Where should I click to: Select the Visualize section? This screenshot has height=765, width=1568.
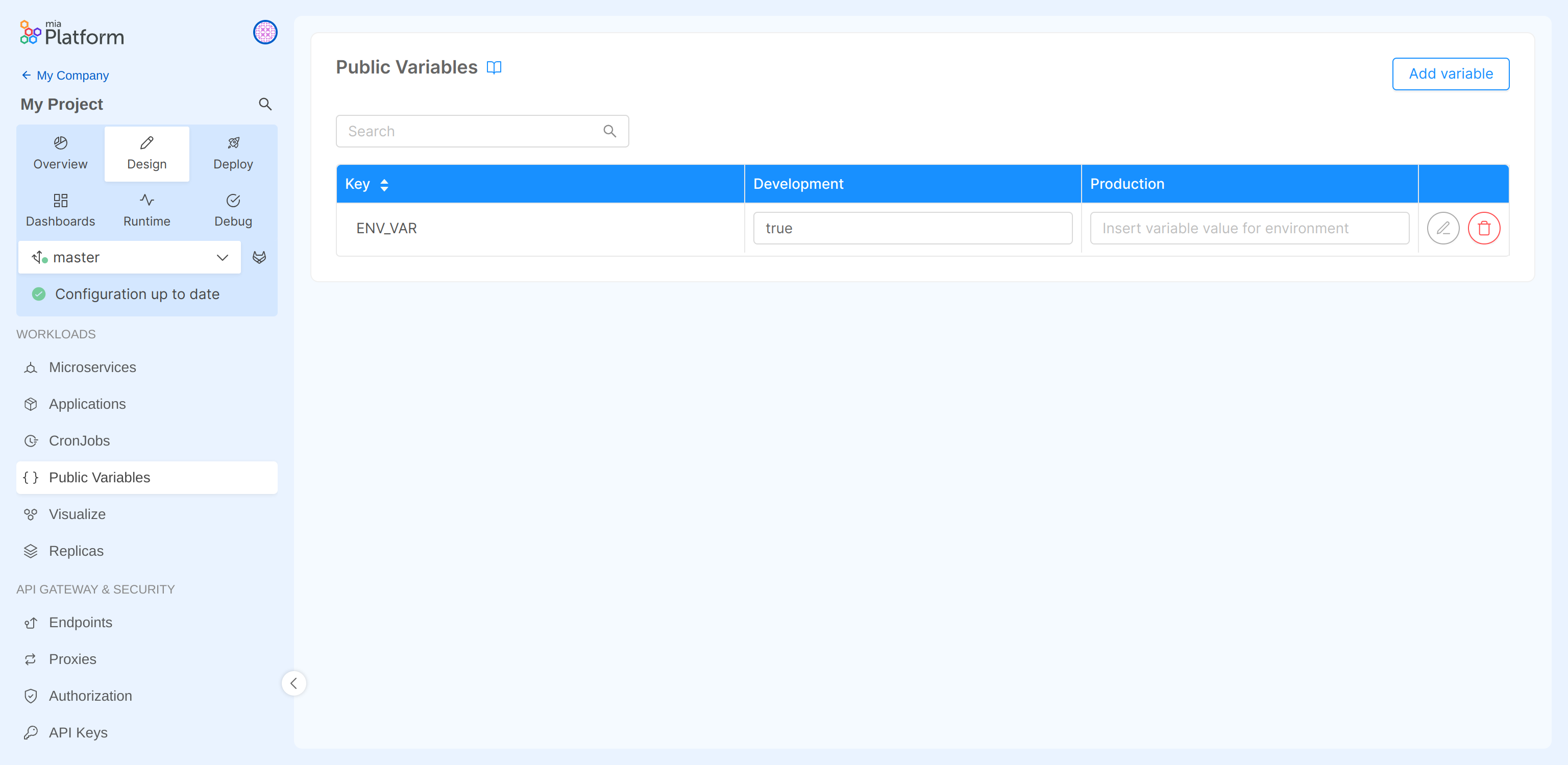click(77, 513)
